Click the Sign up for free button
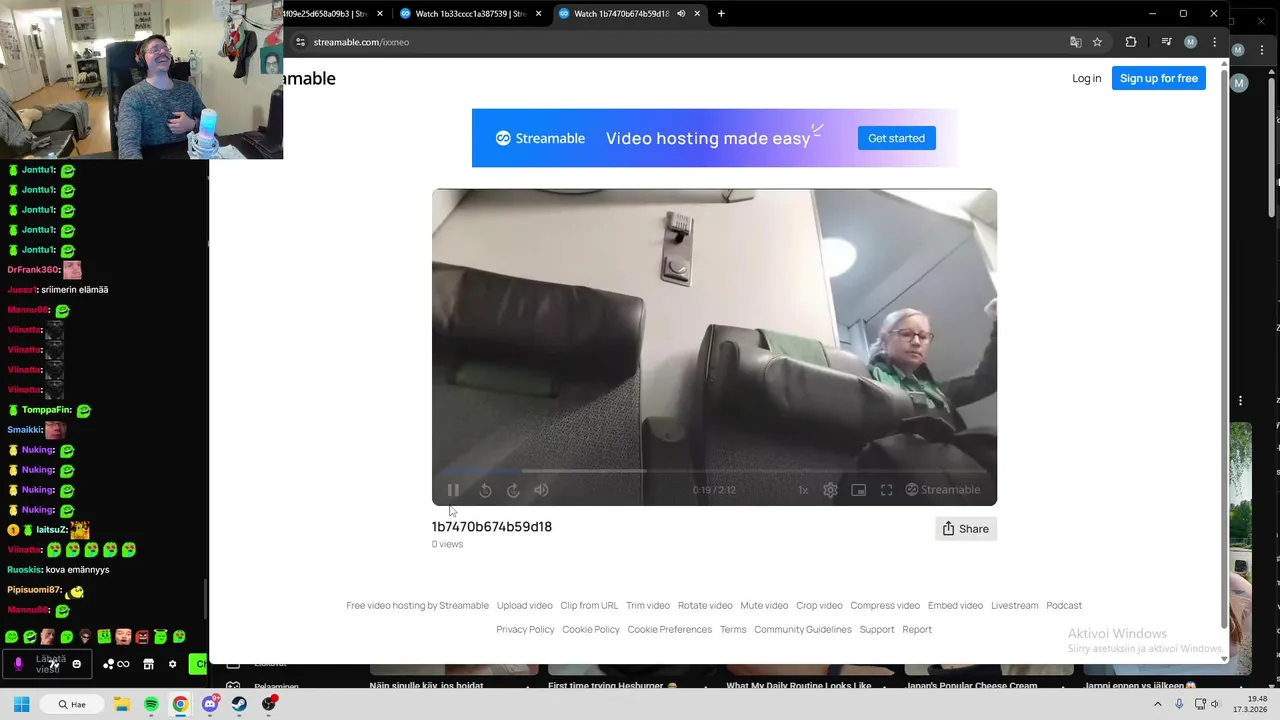This screenshot has width=1280, height=720. click(1159, 78)
